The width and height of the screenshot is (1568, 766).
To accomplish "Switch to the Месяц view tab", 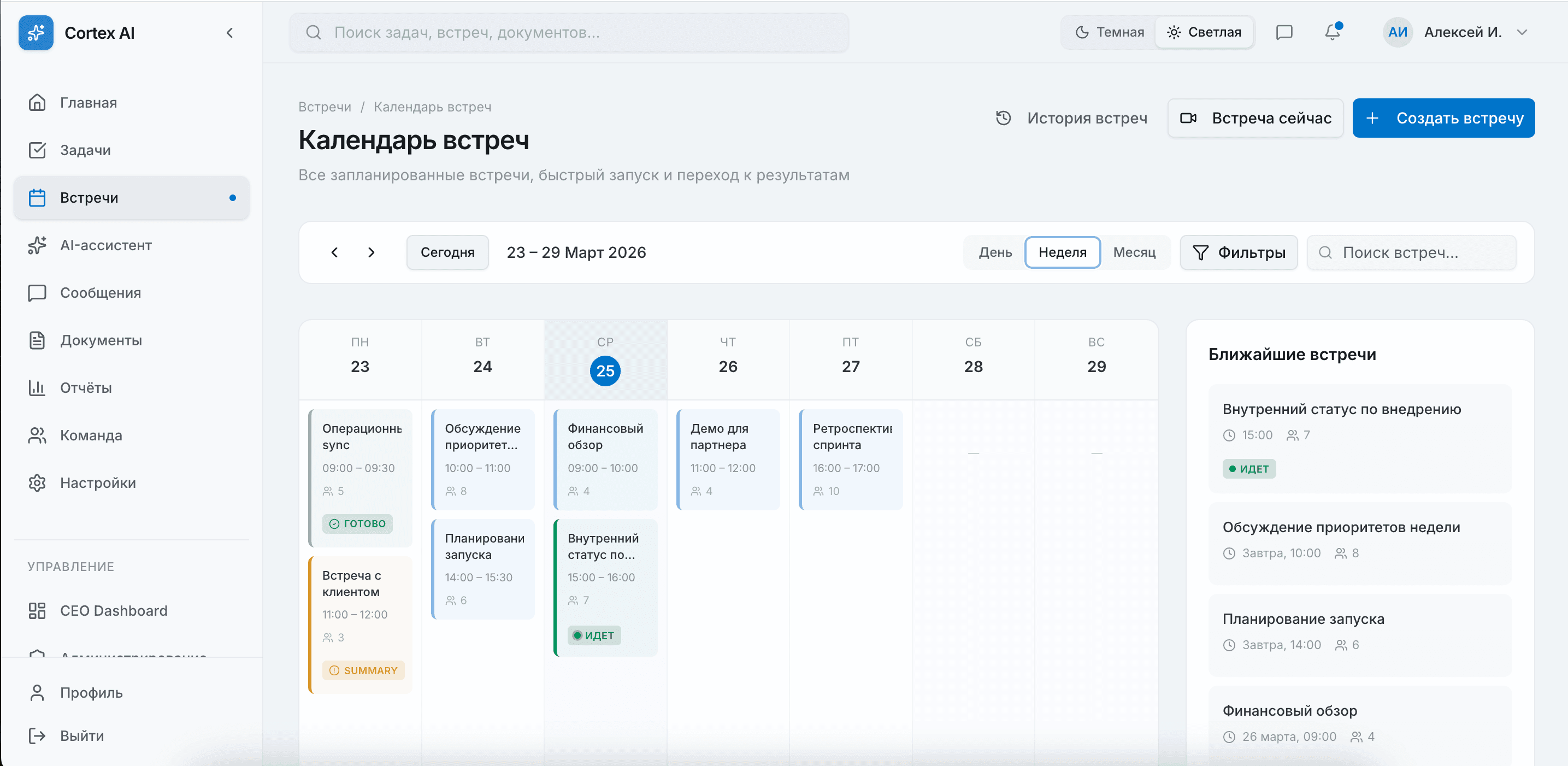I will 1134,252.
